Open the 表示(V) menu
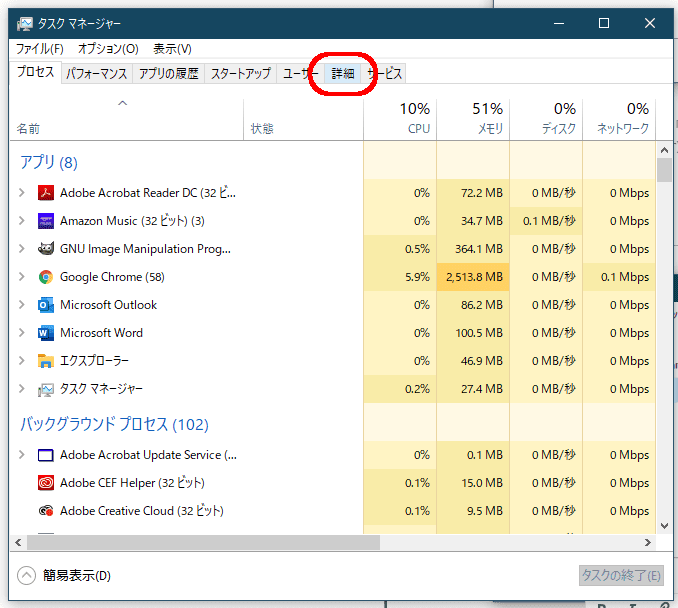The width and height of the screenshot is (678, 608). point(172,48)
